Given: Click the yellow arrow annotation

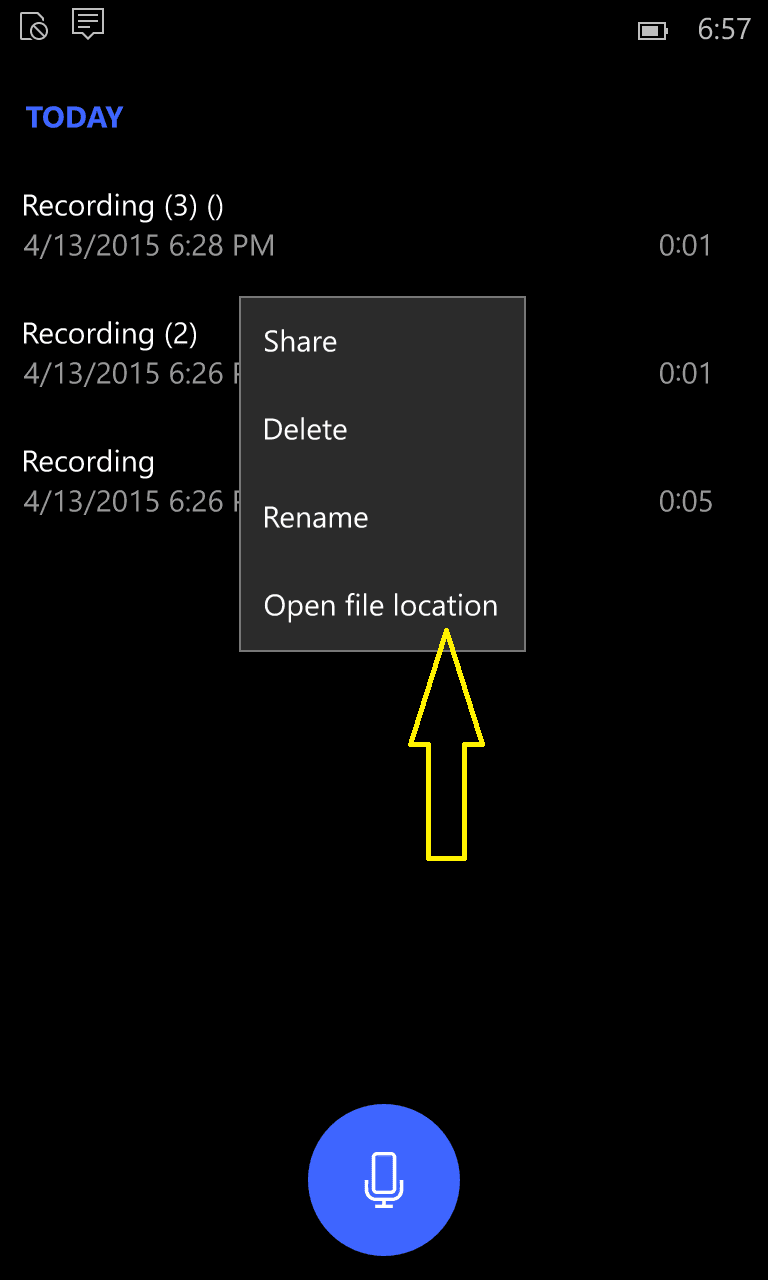Looking at the screenshot, I should click(446, 744).
